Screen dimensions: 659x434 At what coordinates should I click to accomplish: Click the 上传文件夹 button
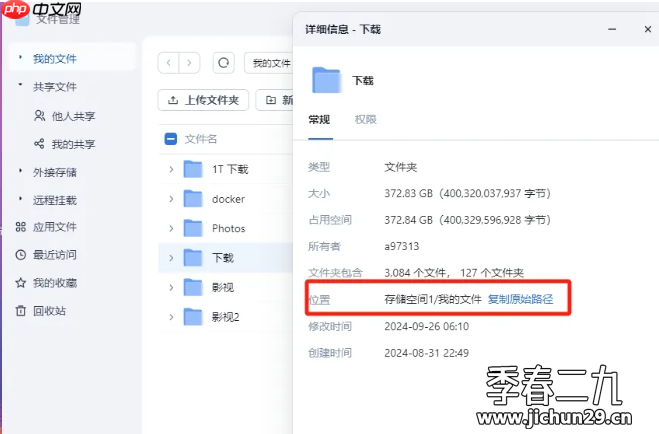203,100
